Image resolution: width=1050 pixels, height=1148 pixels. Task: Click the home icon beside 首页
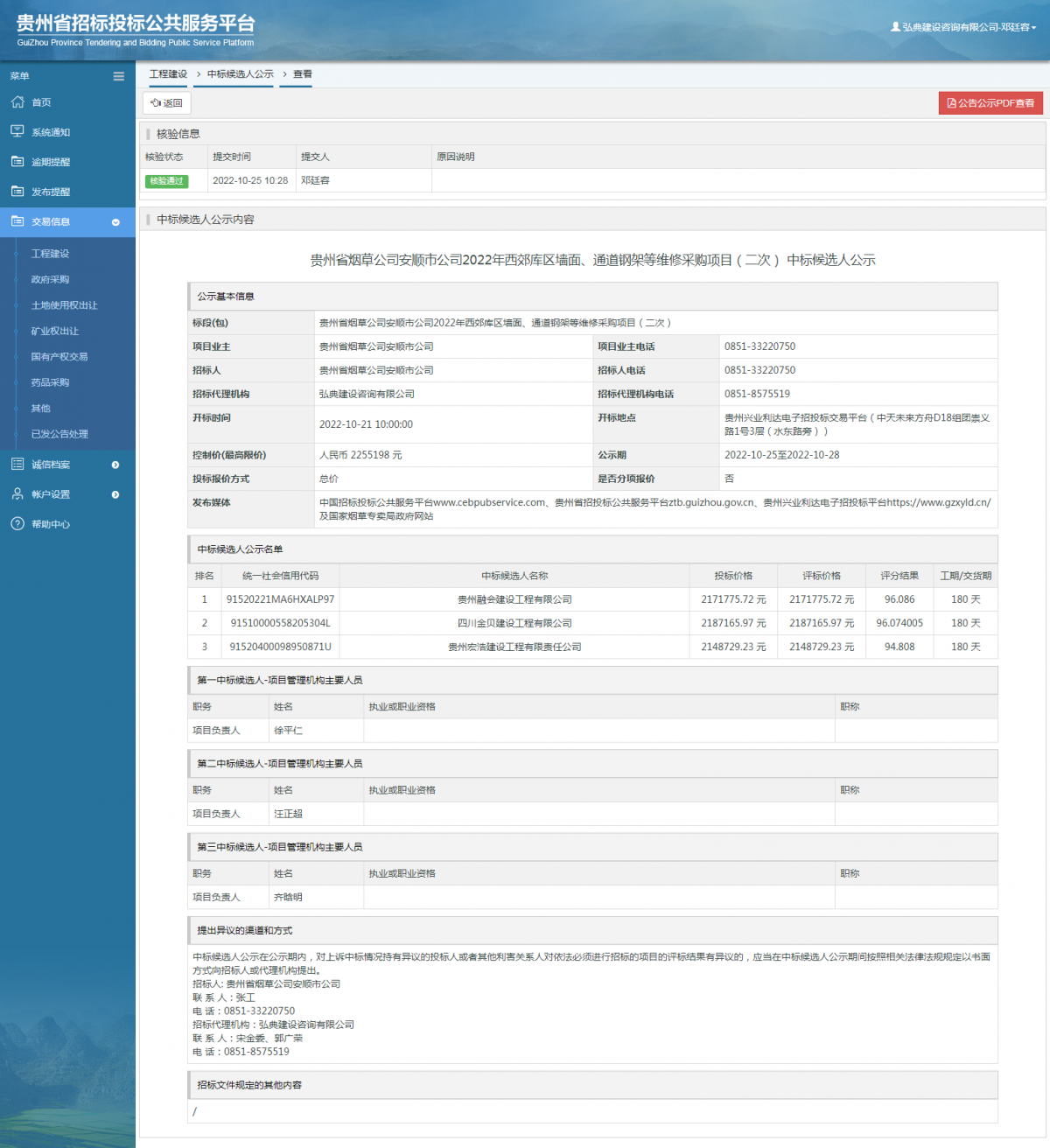point(17,101)
